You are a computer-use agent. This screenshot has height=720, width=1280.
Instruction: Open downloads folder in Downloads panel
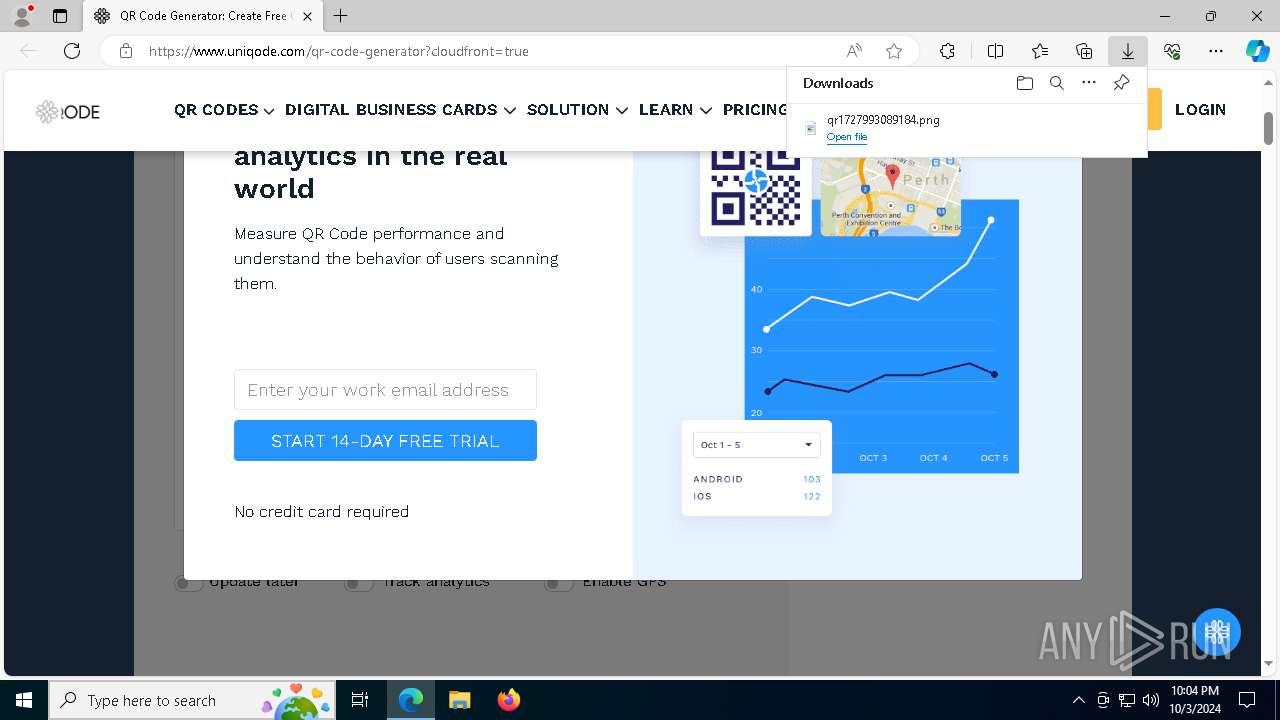pos(1024,83)
